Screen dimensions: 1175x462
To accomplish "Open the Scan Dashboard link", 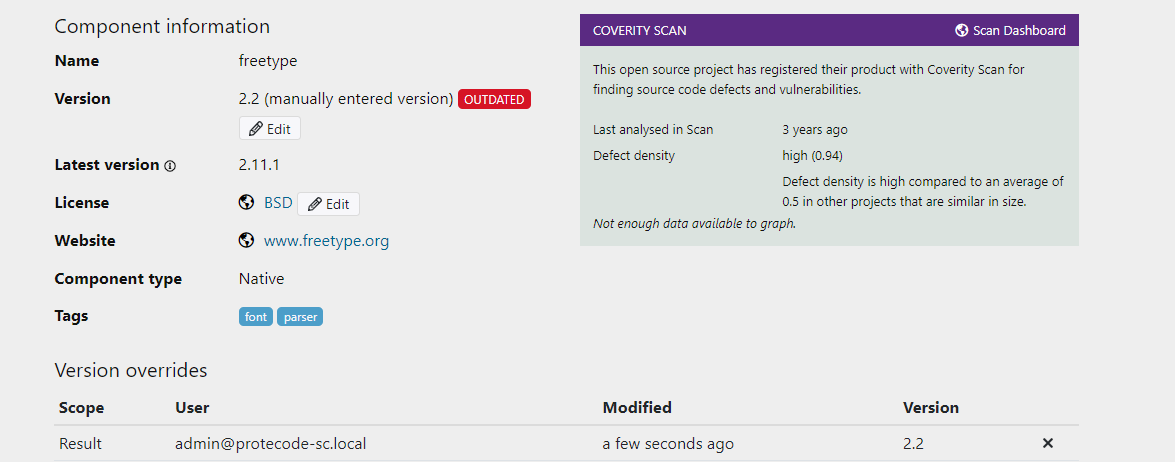I will pyautogui.click(x=1019, y=31).
